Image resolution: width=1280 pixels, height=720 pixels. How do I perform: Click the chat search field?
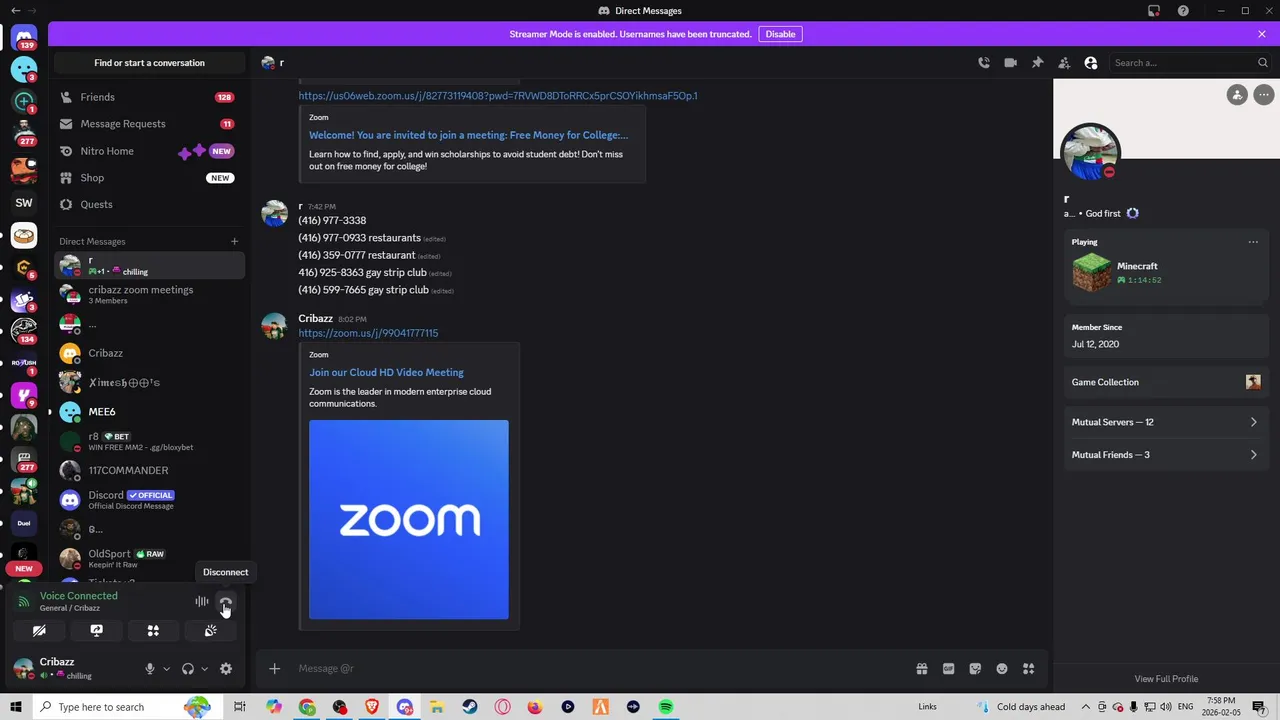click(1190, 63)
